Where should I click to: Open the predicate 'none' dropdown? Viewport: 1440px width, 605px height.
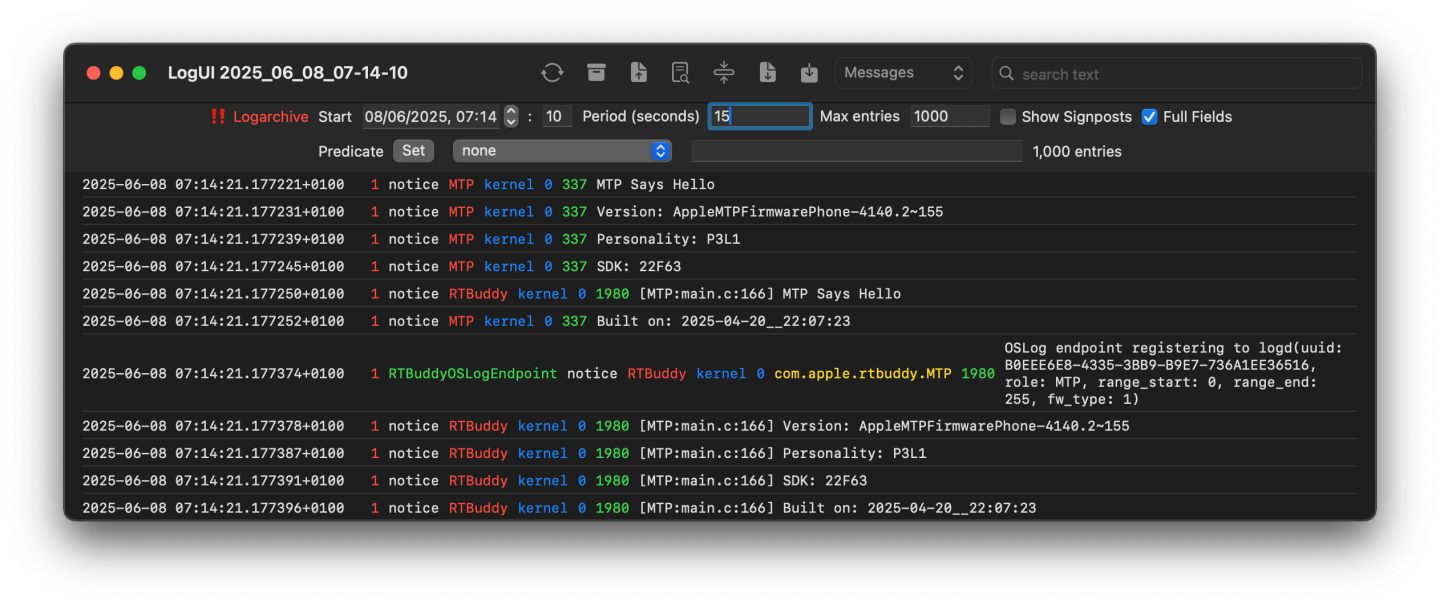tap(562, 151)
